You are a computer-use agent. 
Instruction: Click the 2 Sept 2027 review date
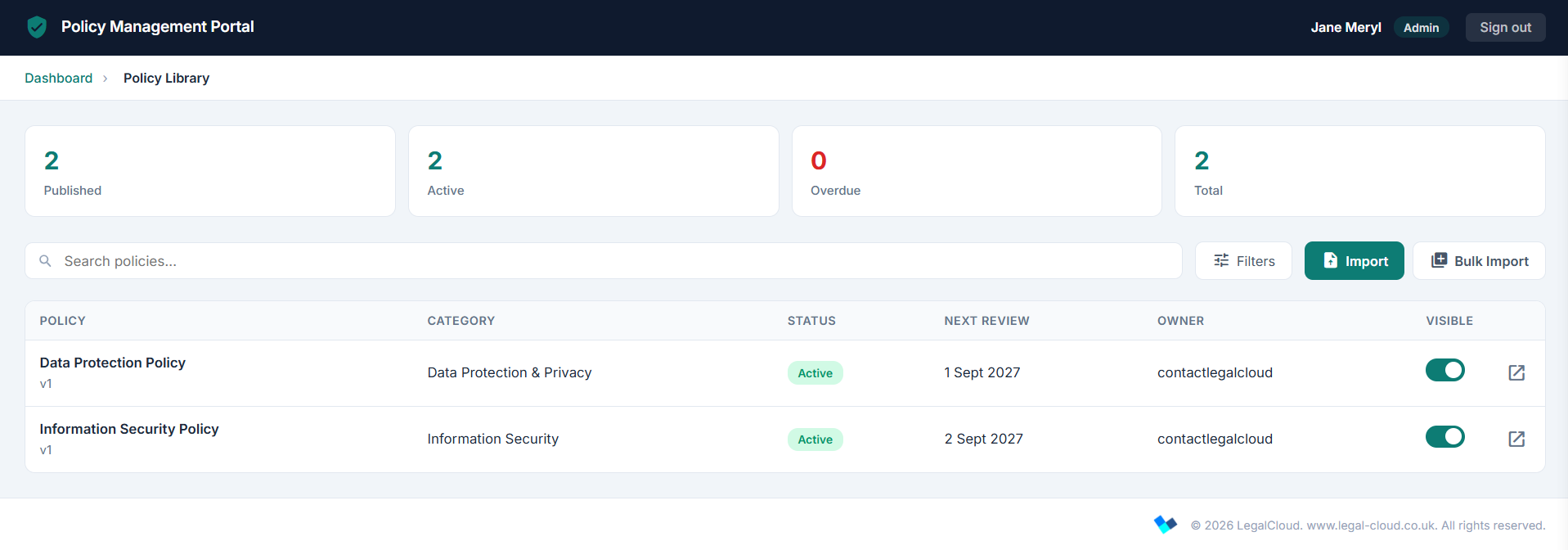click(x=984, y=439)
